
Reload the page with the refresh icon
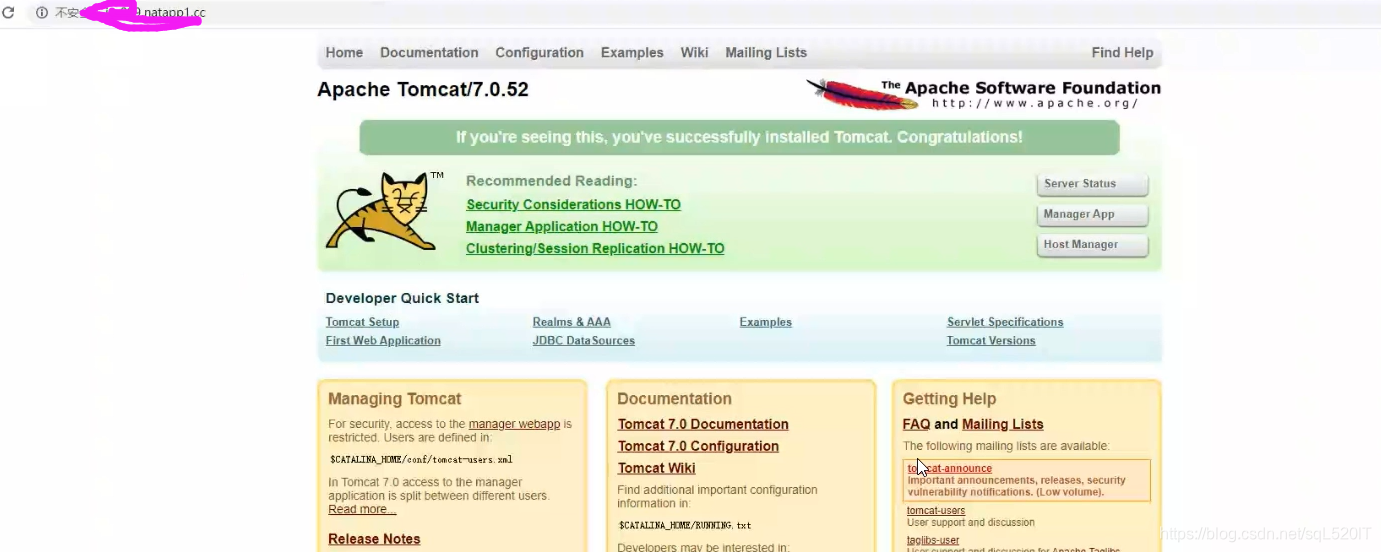pos(8,13)
